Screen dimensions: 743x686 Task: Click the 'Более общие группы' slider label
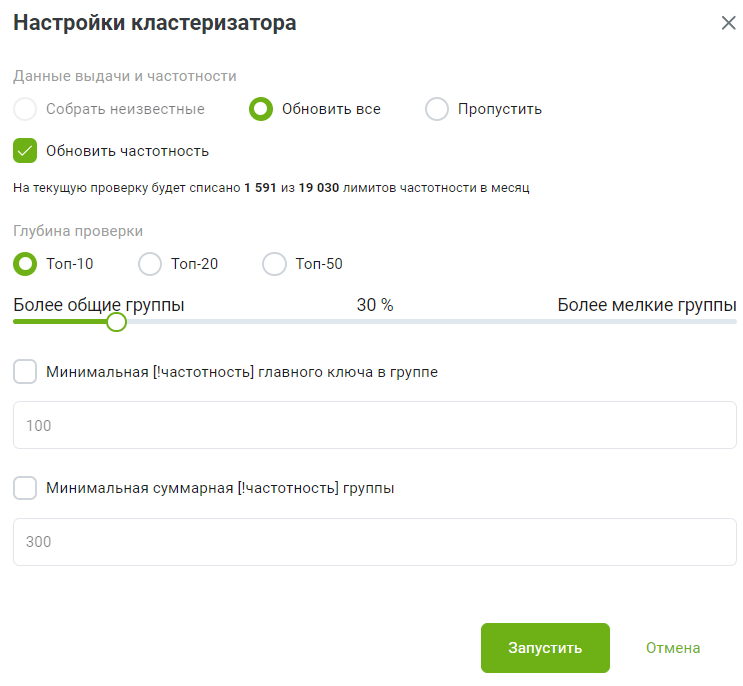99,305
